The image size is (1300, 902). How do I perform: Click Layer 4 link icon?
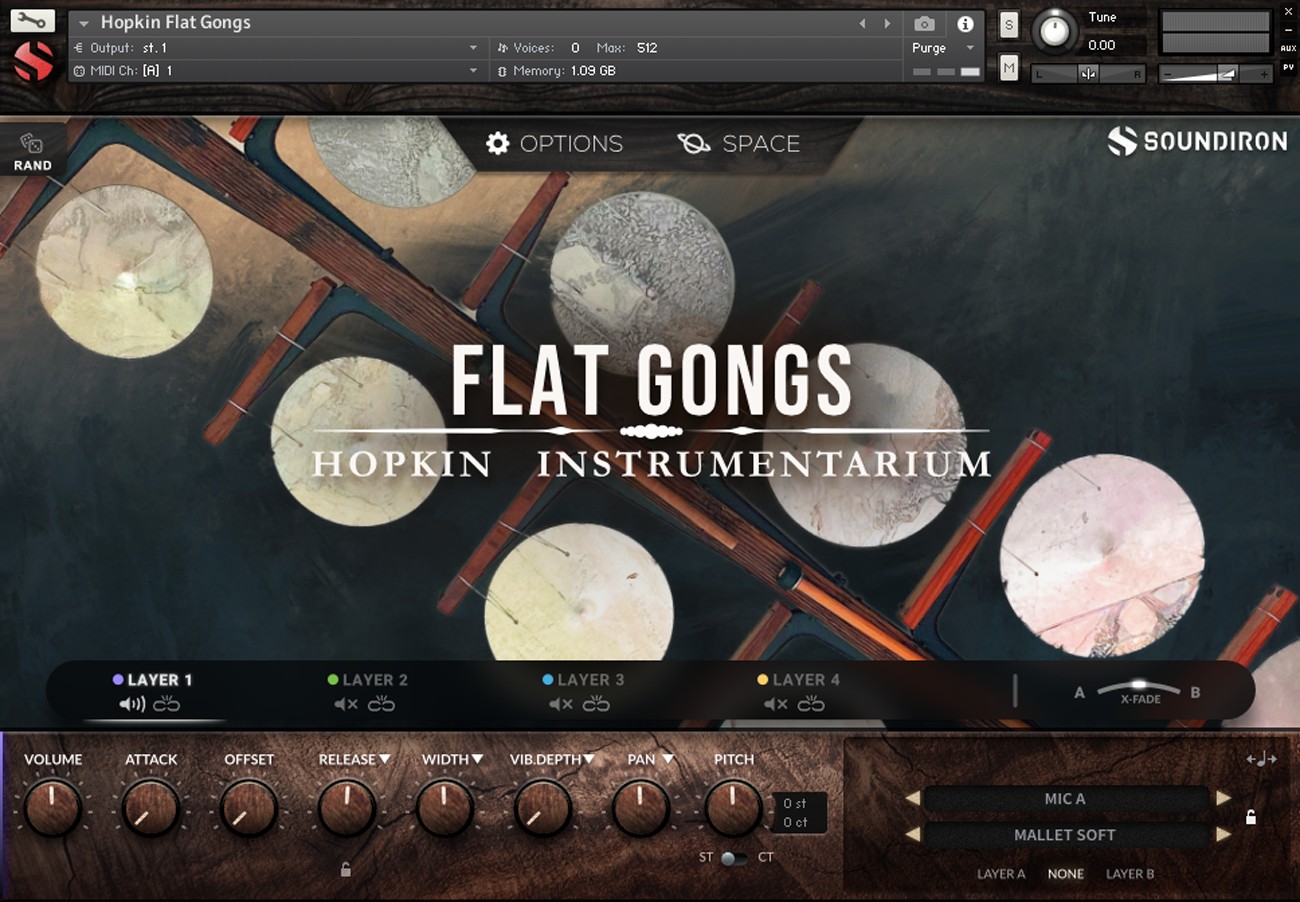click(811, 704)
